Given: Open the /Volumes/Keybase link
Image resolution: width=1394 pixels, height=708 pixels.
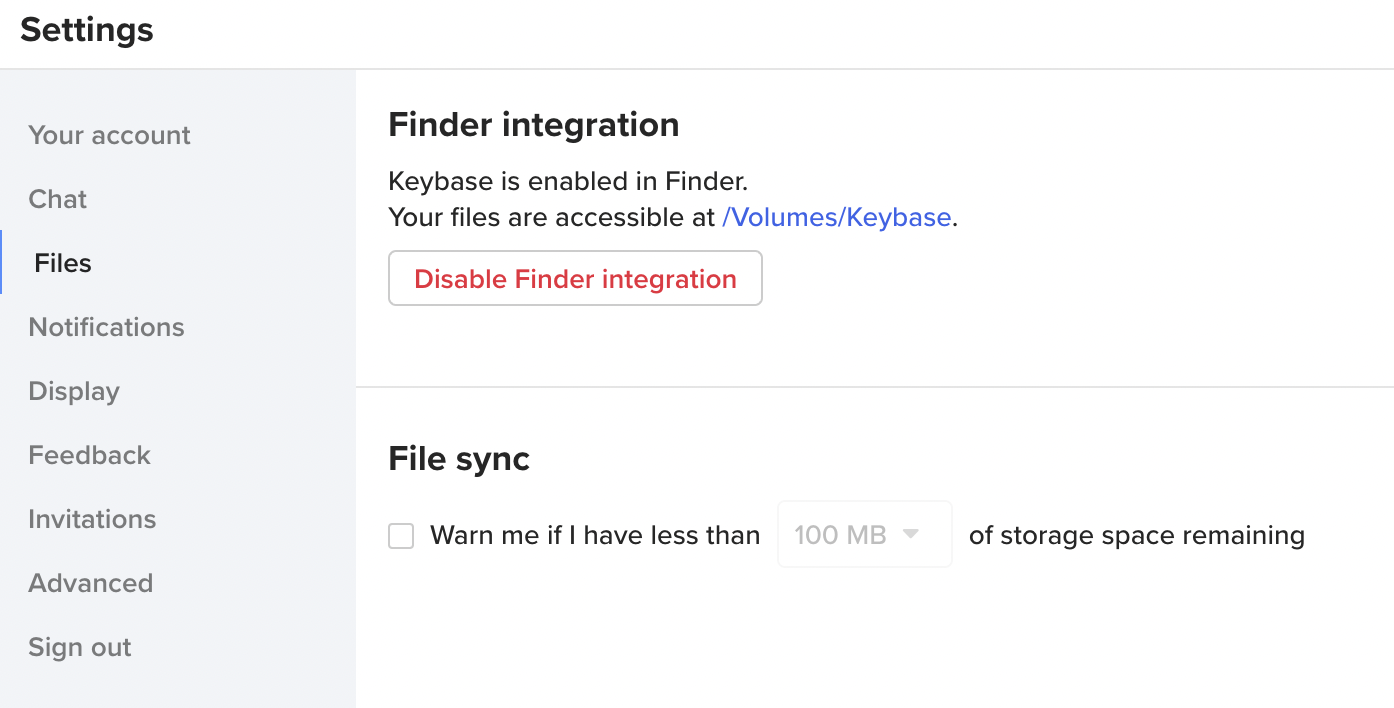Looking at the screenshot, I should click(836, 217).
